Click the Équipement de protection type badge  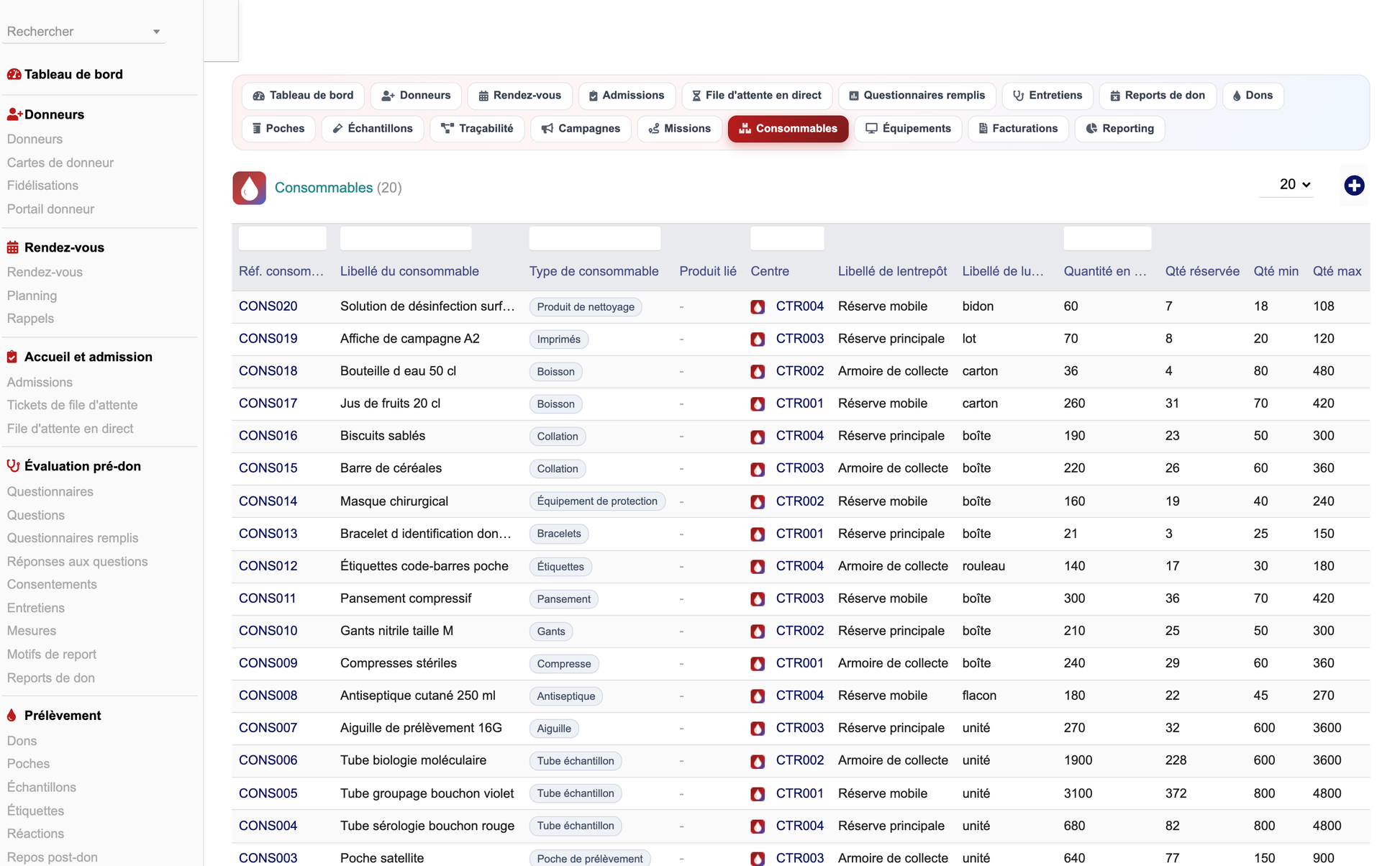597,501
